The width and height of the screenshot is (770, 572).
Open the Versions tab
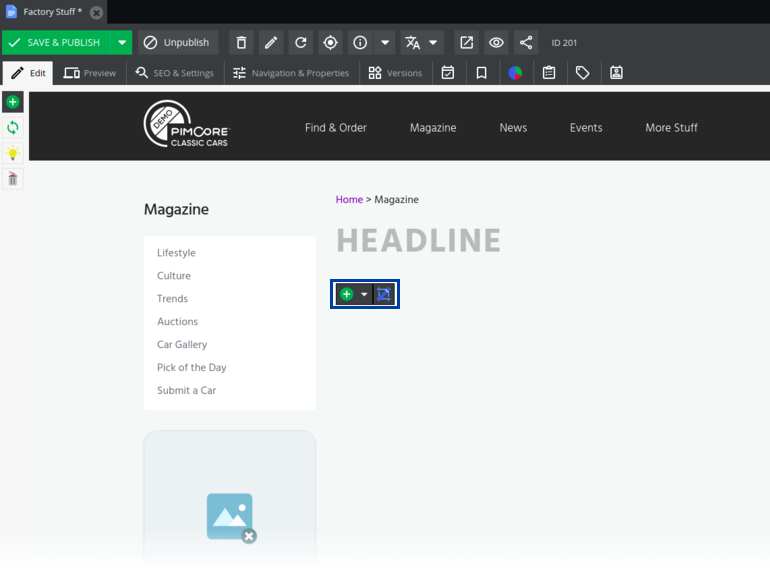pos(395,73)
